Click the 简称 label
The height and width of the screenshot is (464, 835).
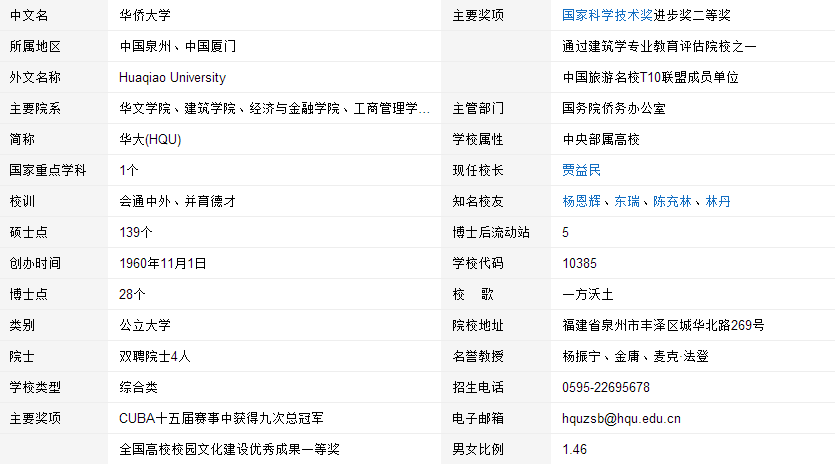tap(22, 140)
